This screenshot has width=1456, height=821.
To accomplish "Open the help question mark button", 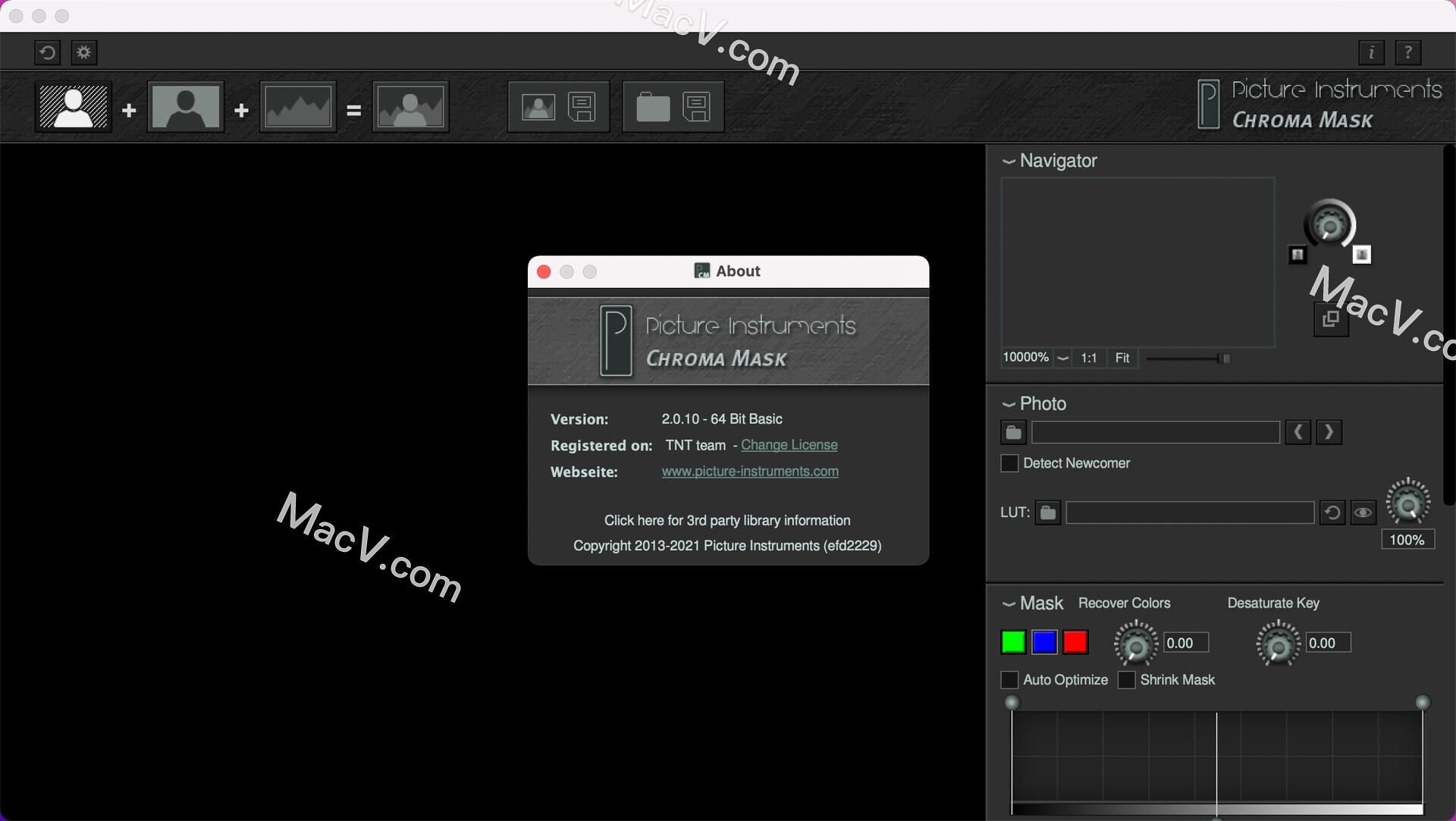I will 1408,52.
